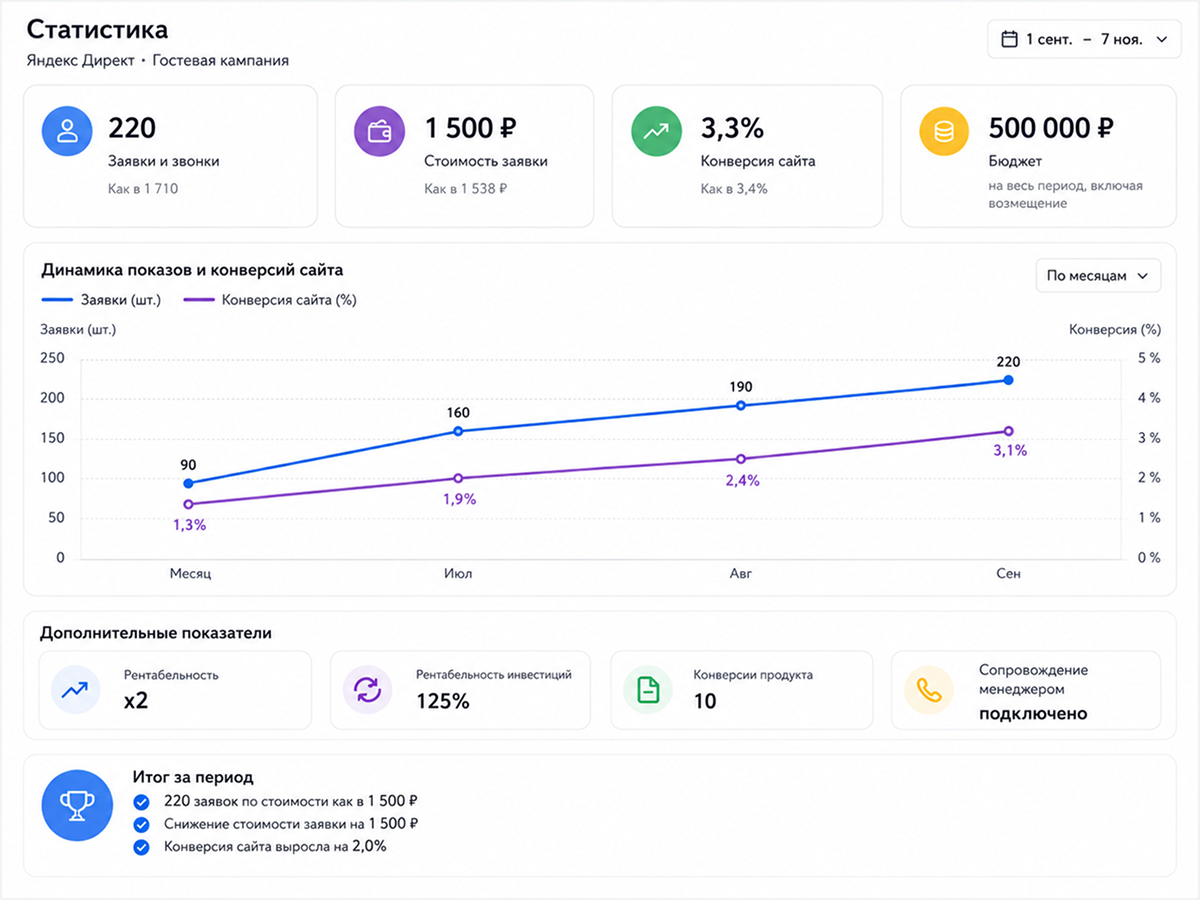
Task: Click the yellow coins icon for Бюджет
Action: [x=944, y=131]
